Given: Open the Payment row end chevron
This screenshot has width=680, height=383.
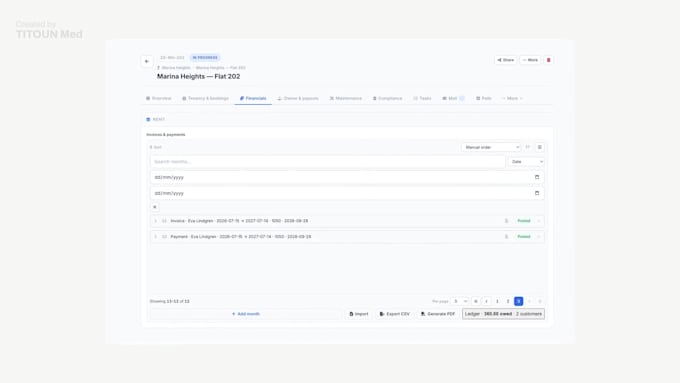Looking at the screenshot, I should pos(539,237).
